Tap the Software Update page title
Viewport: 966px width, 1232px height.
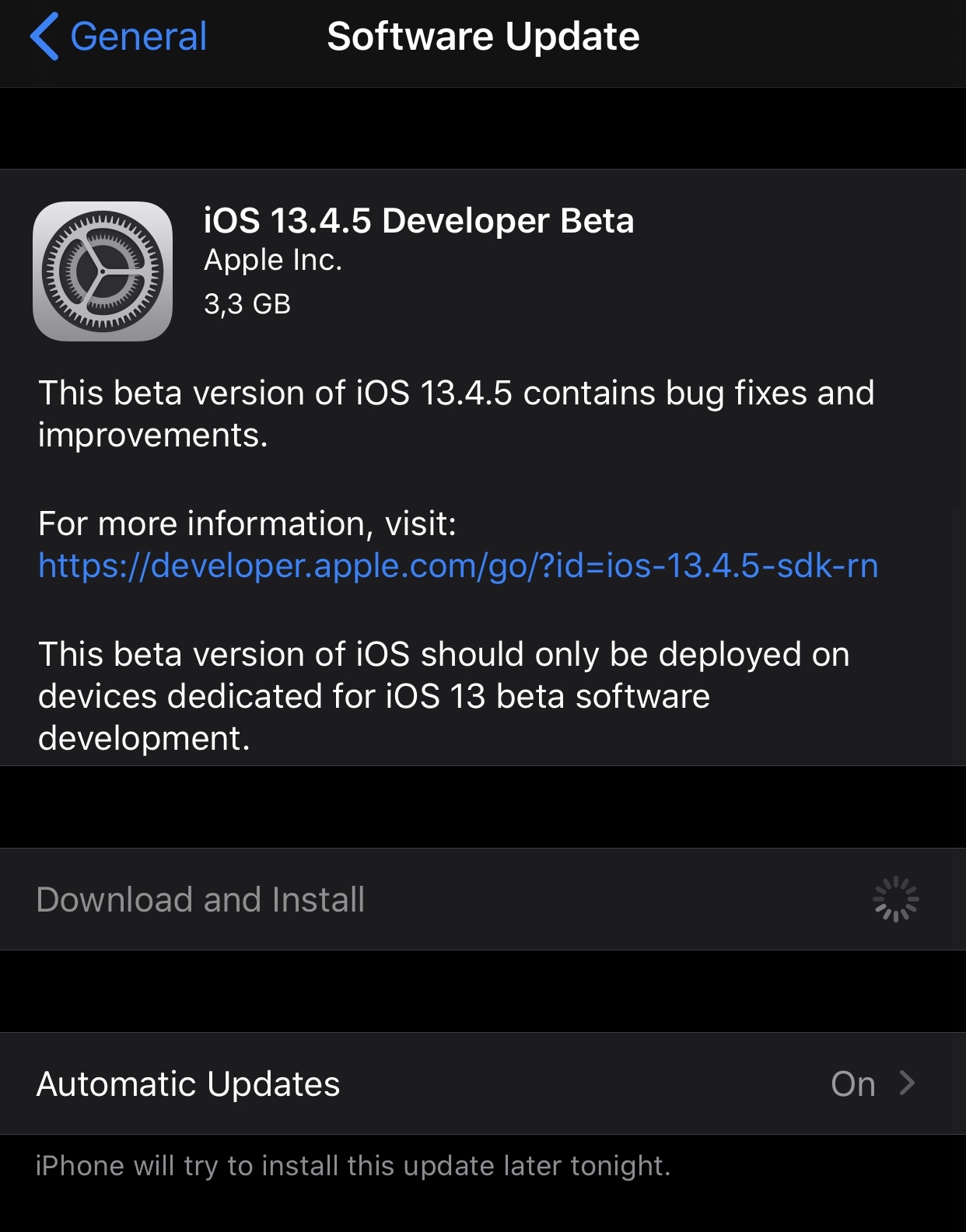(483, 37)
